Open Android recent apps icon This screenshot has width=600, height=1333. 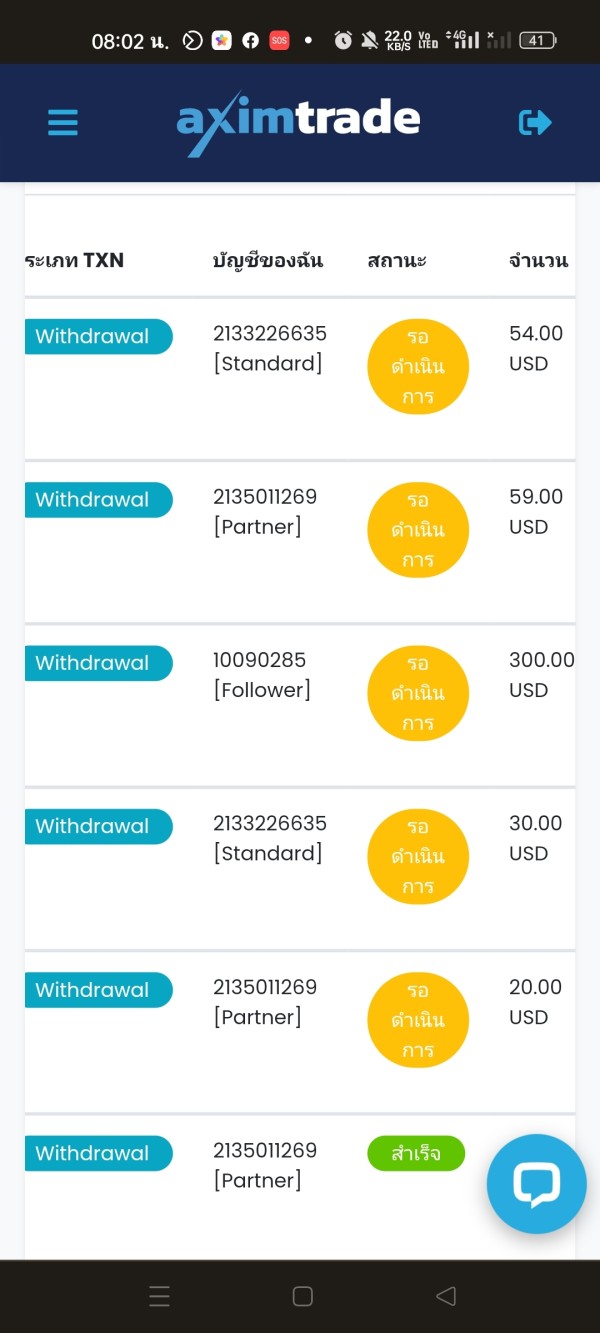160,1297
